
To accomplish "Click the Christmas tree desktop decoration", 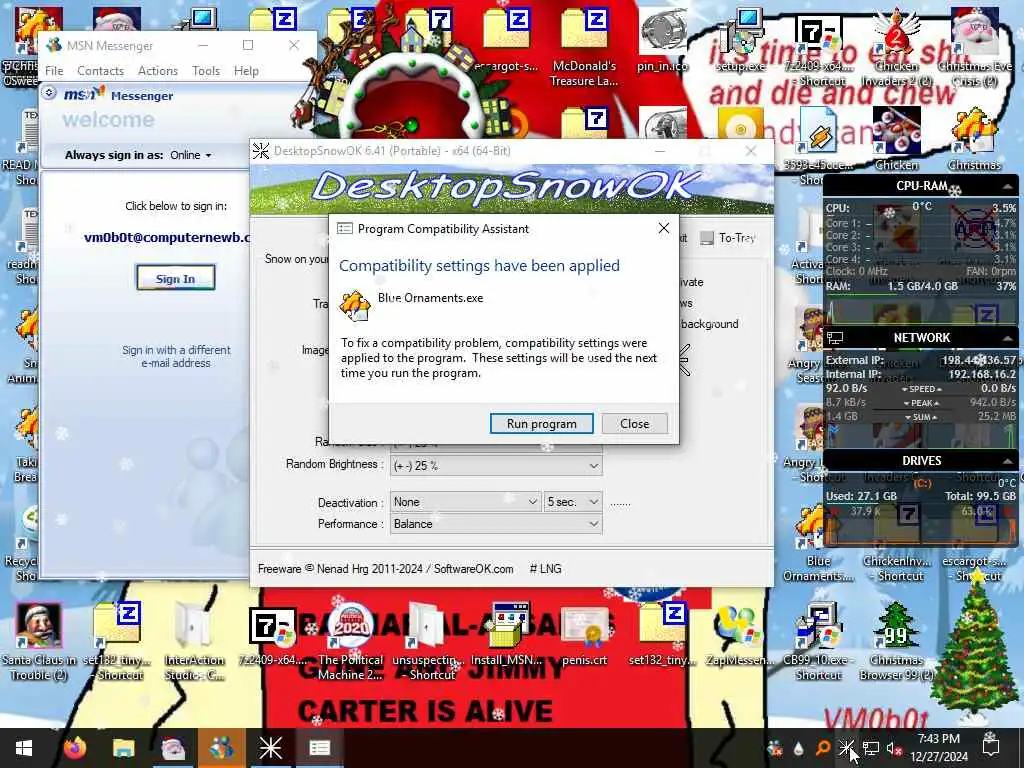I will (977, 644).
